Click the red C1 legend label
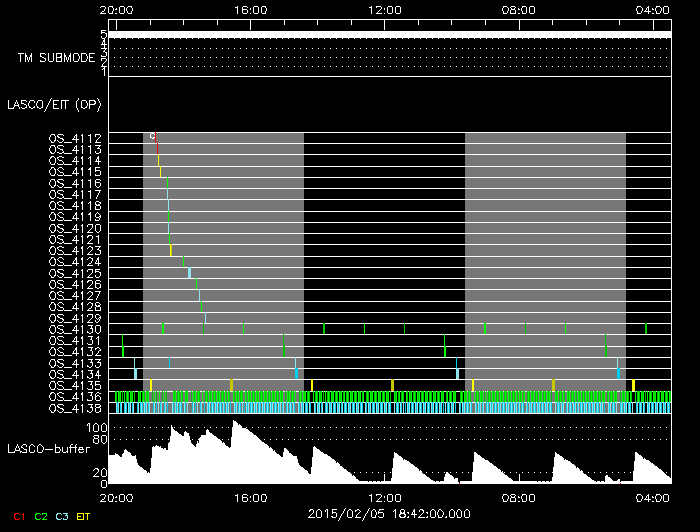Viewport: 700px width, 532px height. (19, 516)
